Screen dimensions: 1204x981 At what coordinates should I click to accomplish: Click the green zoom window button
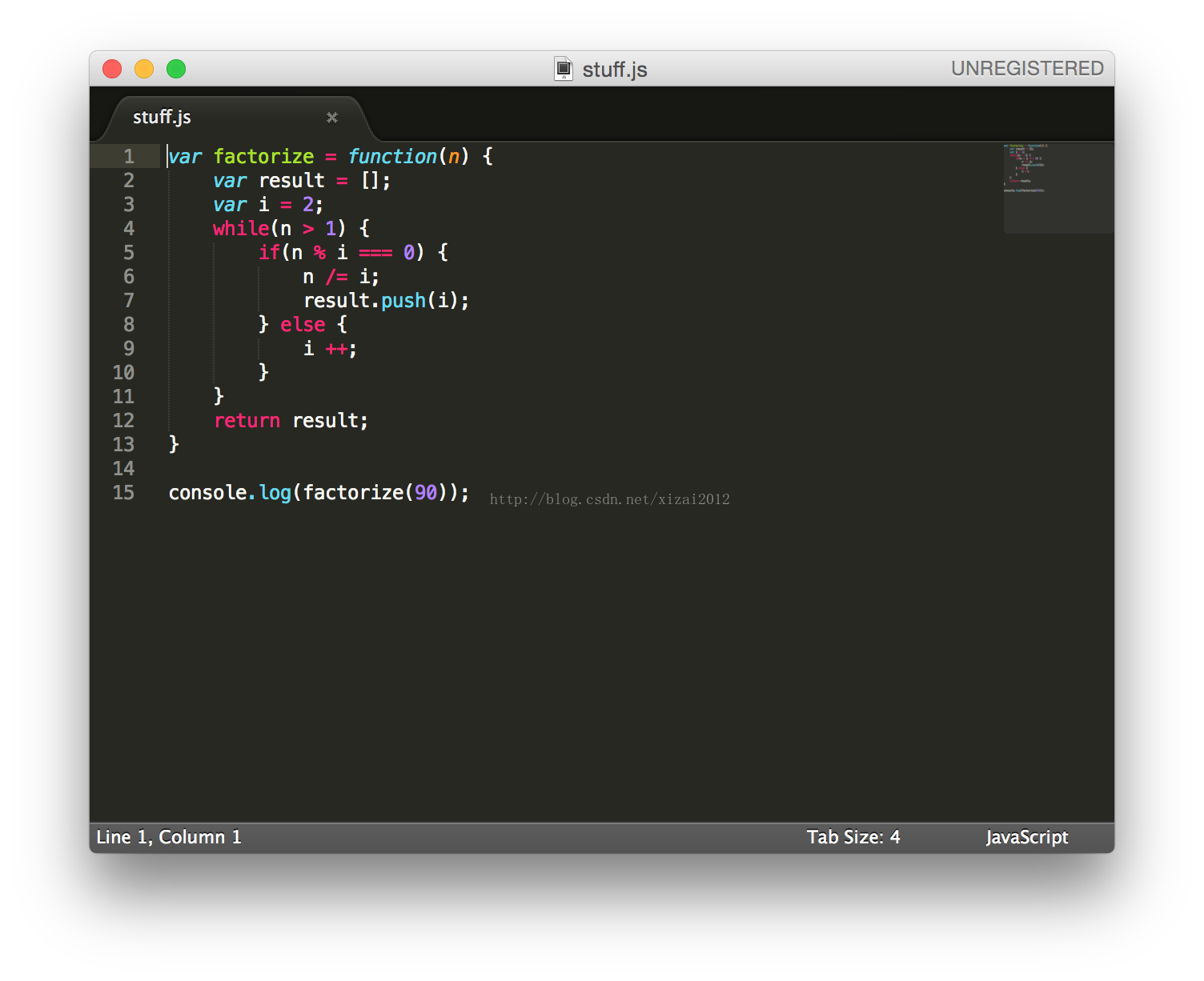click(x=176, y=69)
